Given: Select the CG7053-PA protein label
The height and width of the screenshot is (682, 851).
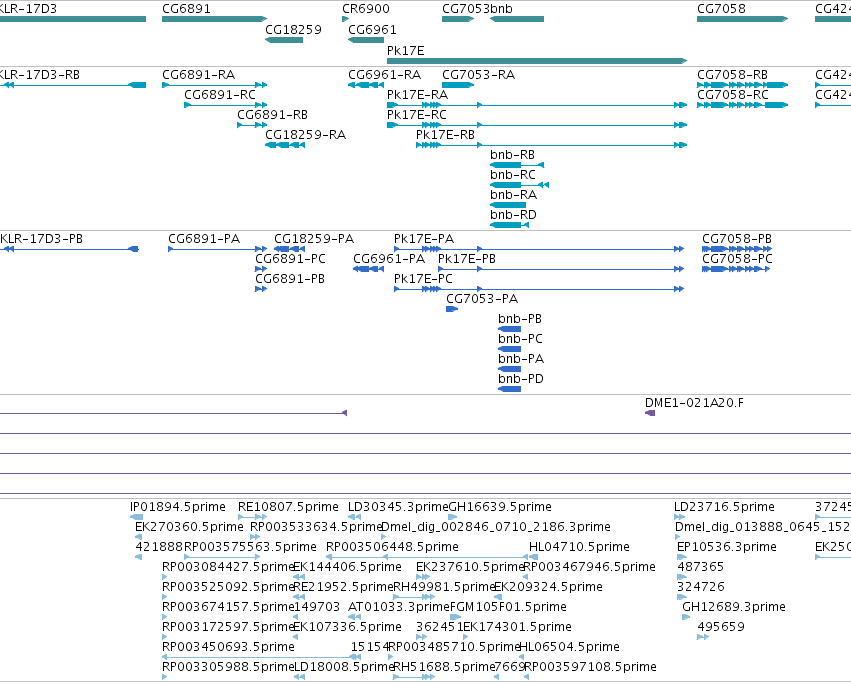Looking at the screenshot, I should click(482, 298).
